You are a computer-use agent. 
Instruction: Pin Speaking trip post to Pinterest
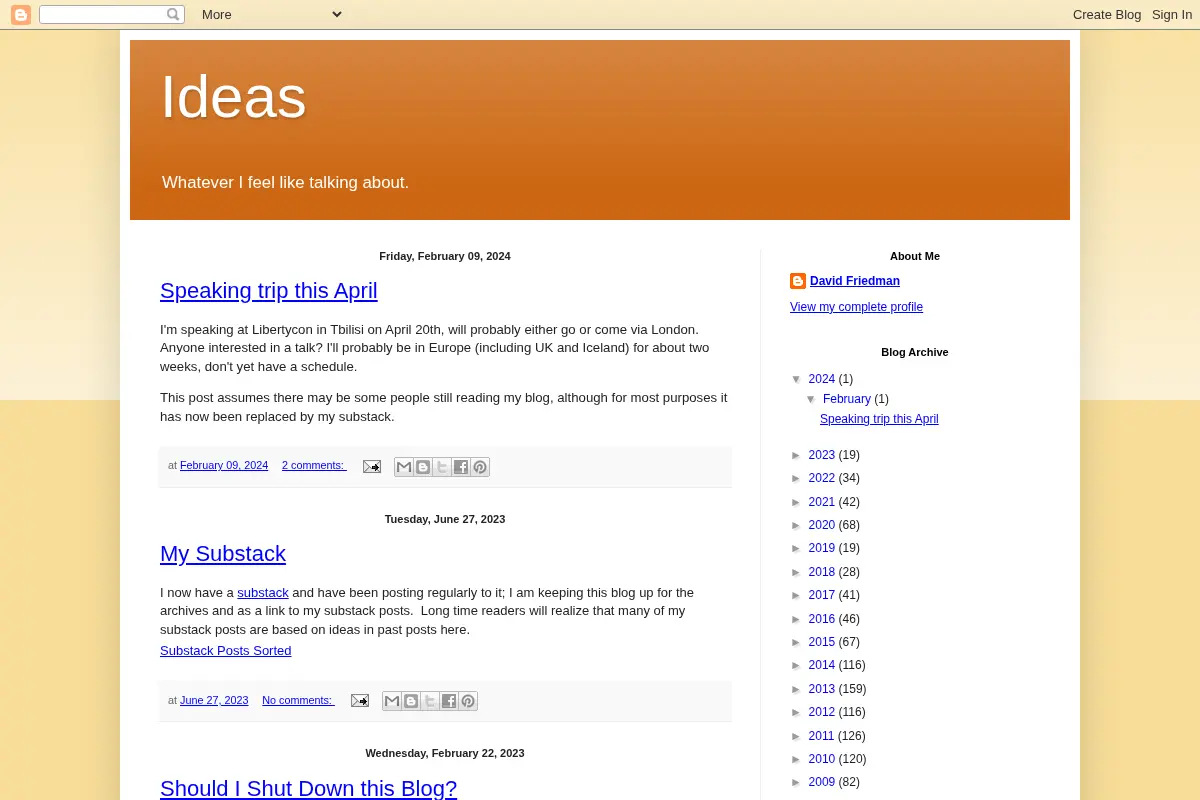point(480,467)
